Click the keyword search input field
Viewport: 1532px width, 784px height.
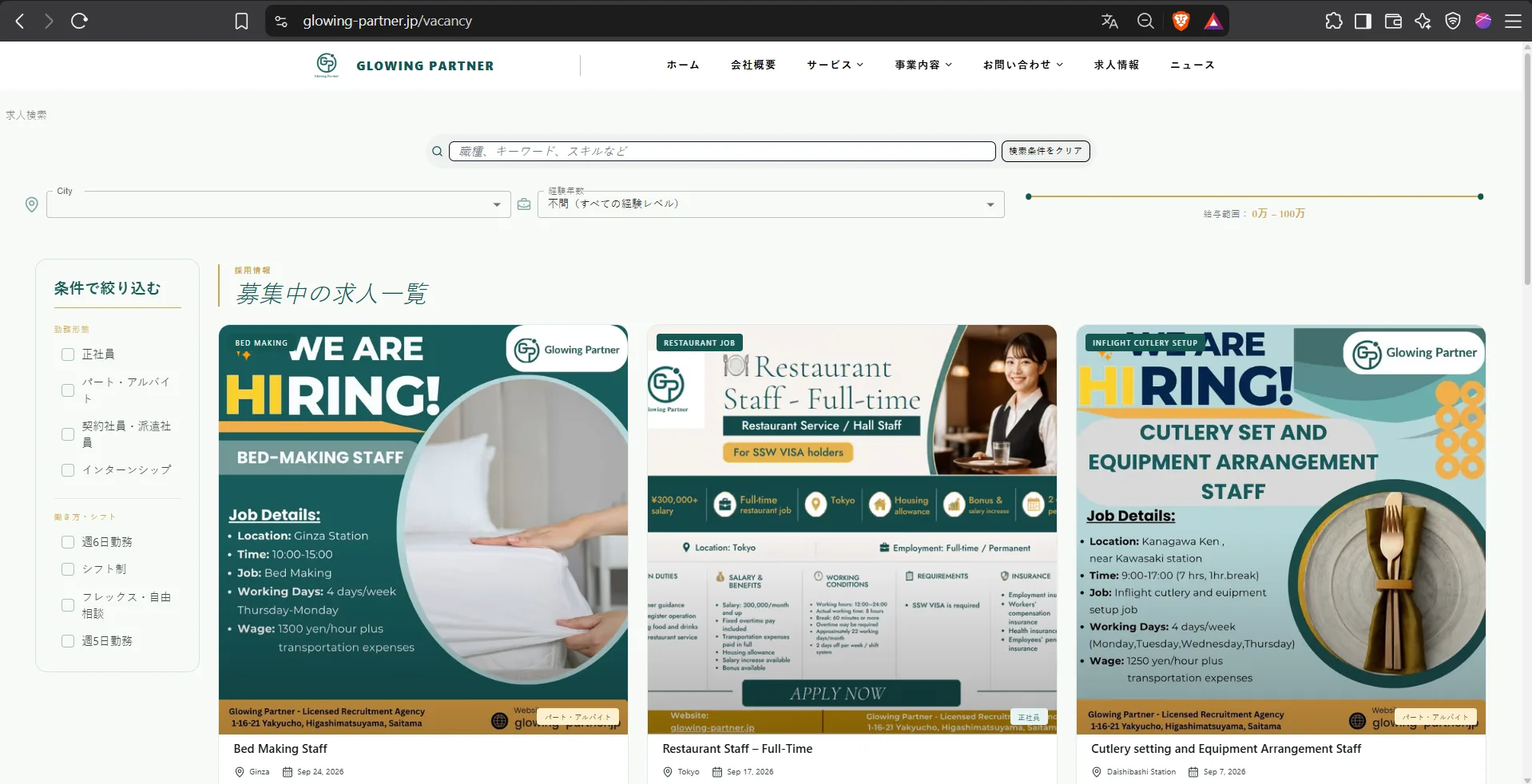click(x=722, y=151)
